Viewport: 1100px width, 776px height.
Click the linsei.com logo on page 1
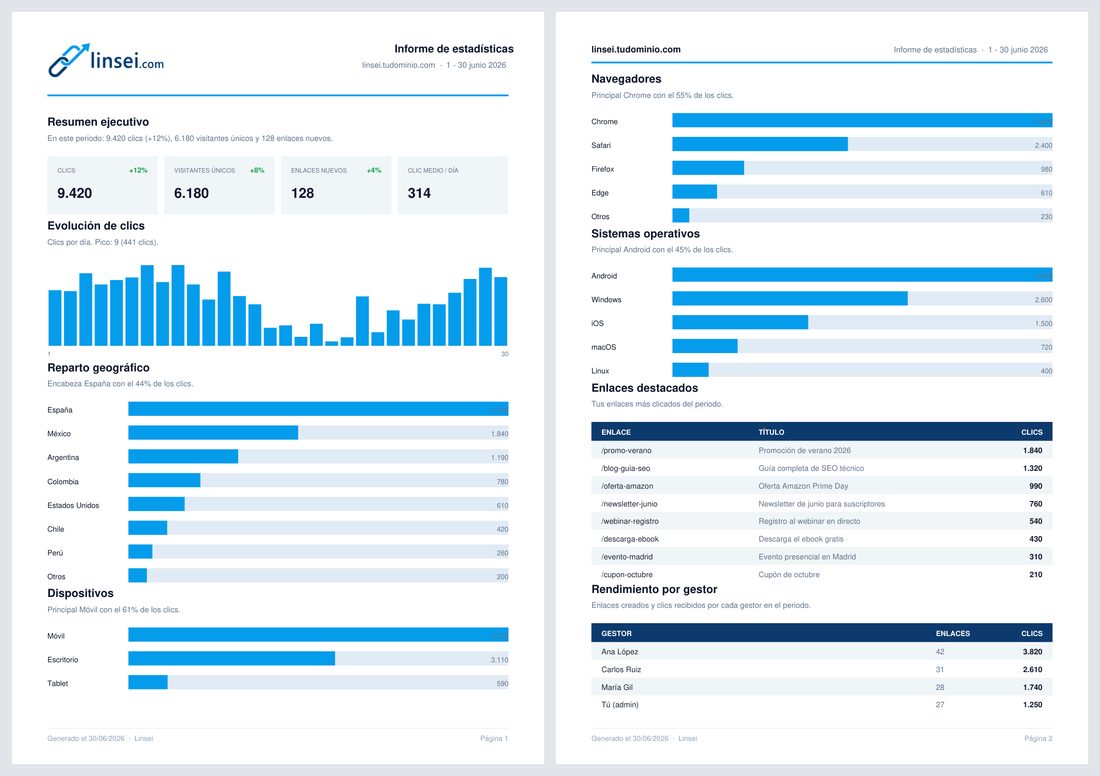tap(106, 60)
